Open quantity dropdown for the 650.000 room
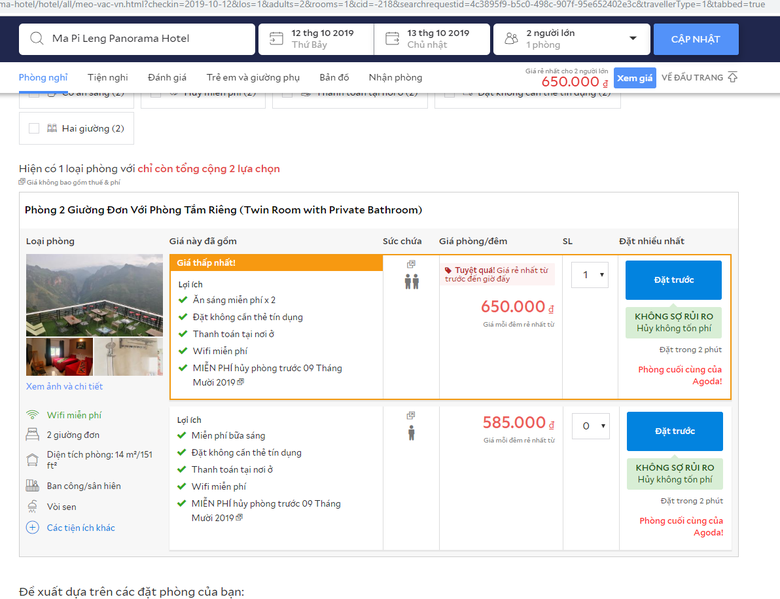The width and height of the screenshot is (780, 599). coord(589,275)
